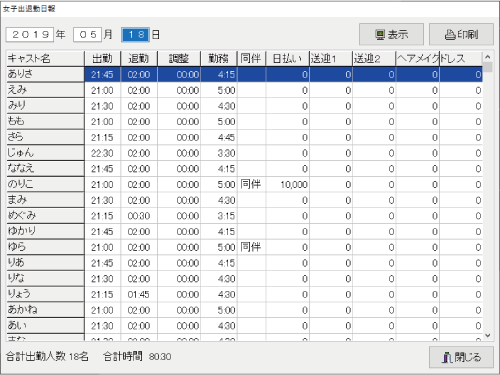Click the year input field showing 2019

[x=30, y=35]
